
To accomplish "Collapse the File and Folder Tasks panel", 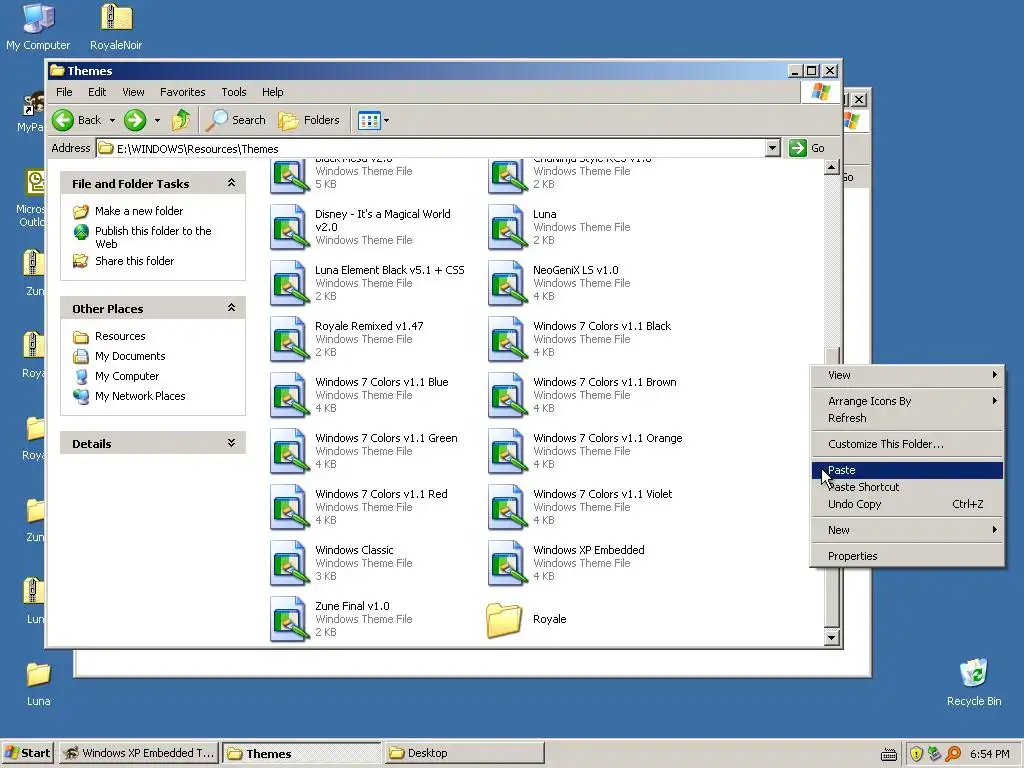I will click(x=231, y=183).
